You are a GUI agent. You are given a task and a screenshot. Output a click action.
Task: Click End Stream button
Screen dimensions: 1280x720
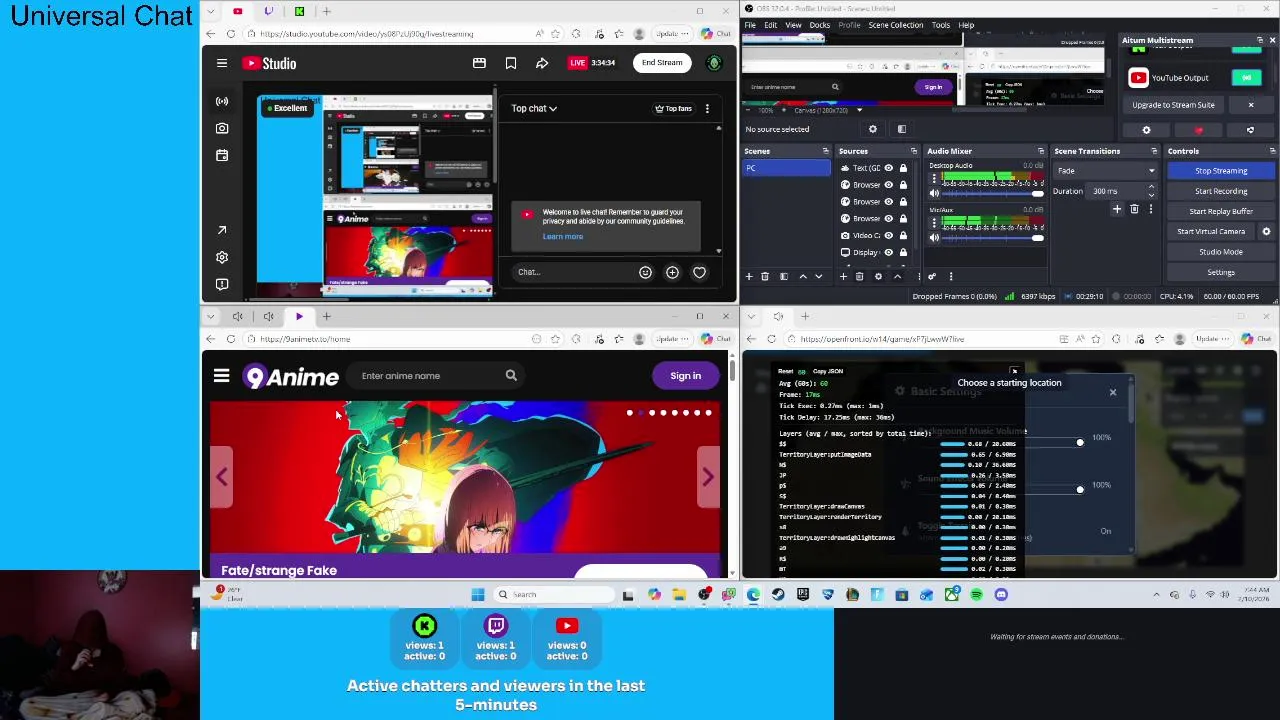tap(662, 63)
